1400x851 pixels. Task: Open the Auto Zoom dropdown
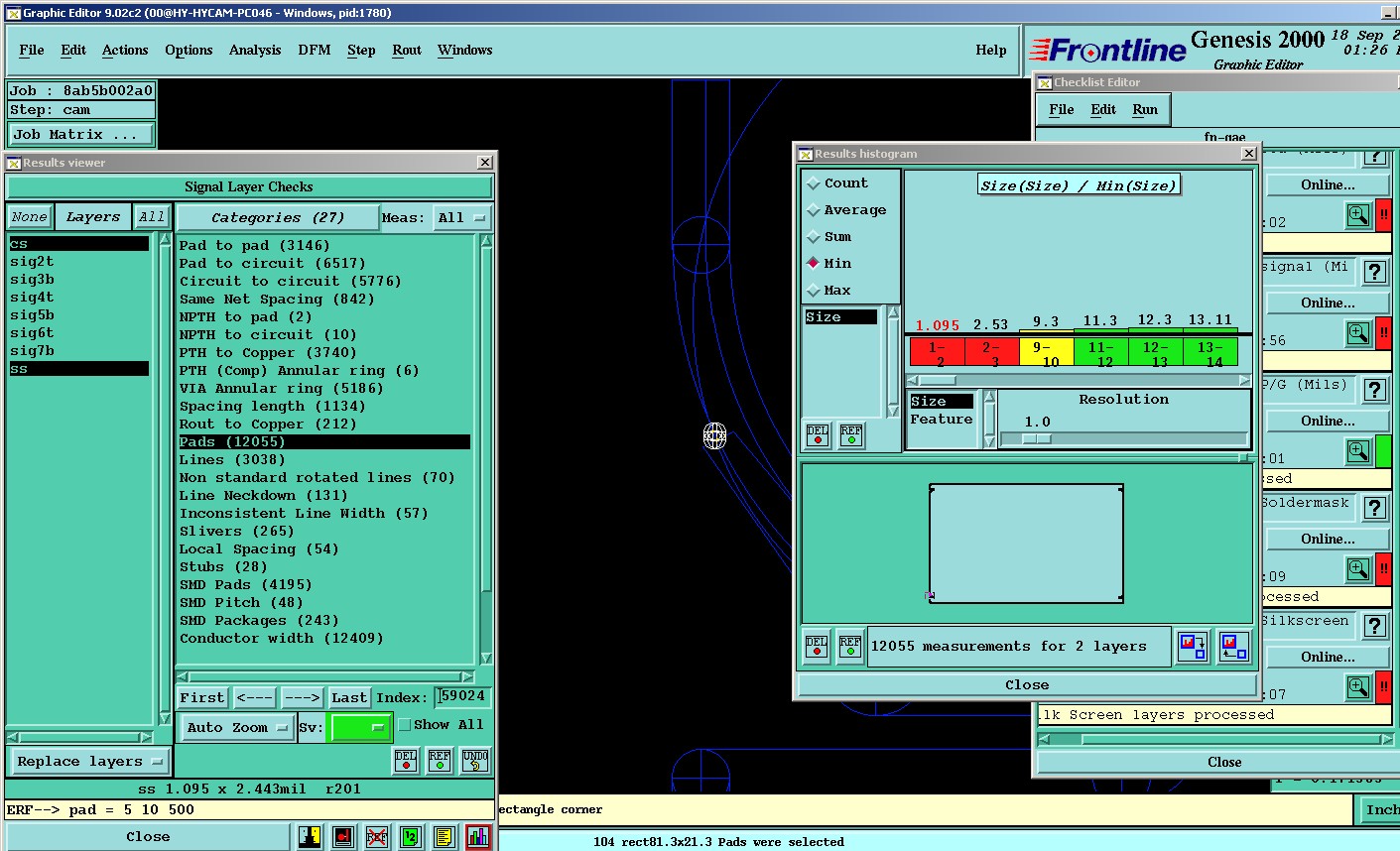tap(237, 727)
